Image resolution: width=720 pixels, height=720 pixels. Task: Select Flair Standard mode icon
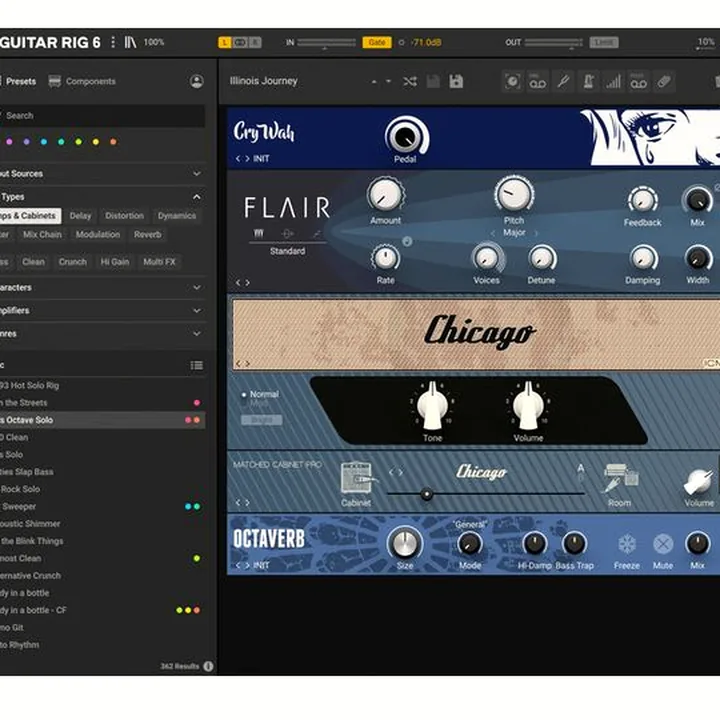pyautogui.click(x=259, y=233)
